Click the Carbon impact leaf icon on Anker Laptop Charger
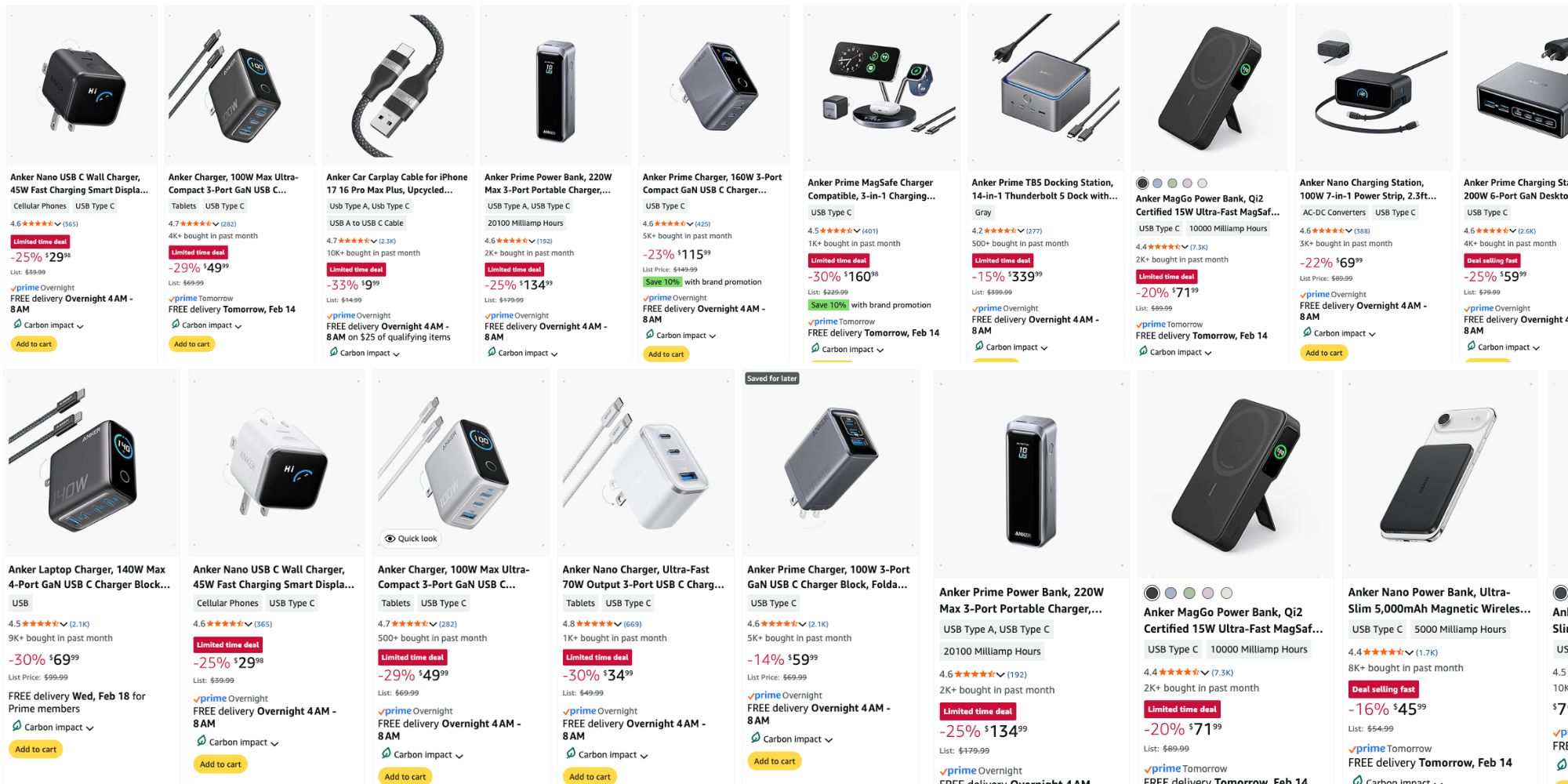This screenshot has height=784, width=1568. (x=17, y=727)
